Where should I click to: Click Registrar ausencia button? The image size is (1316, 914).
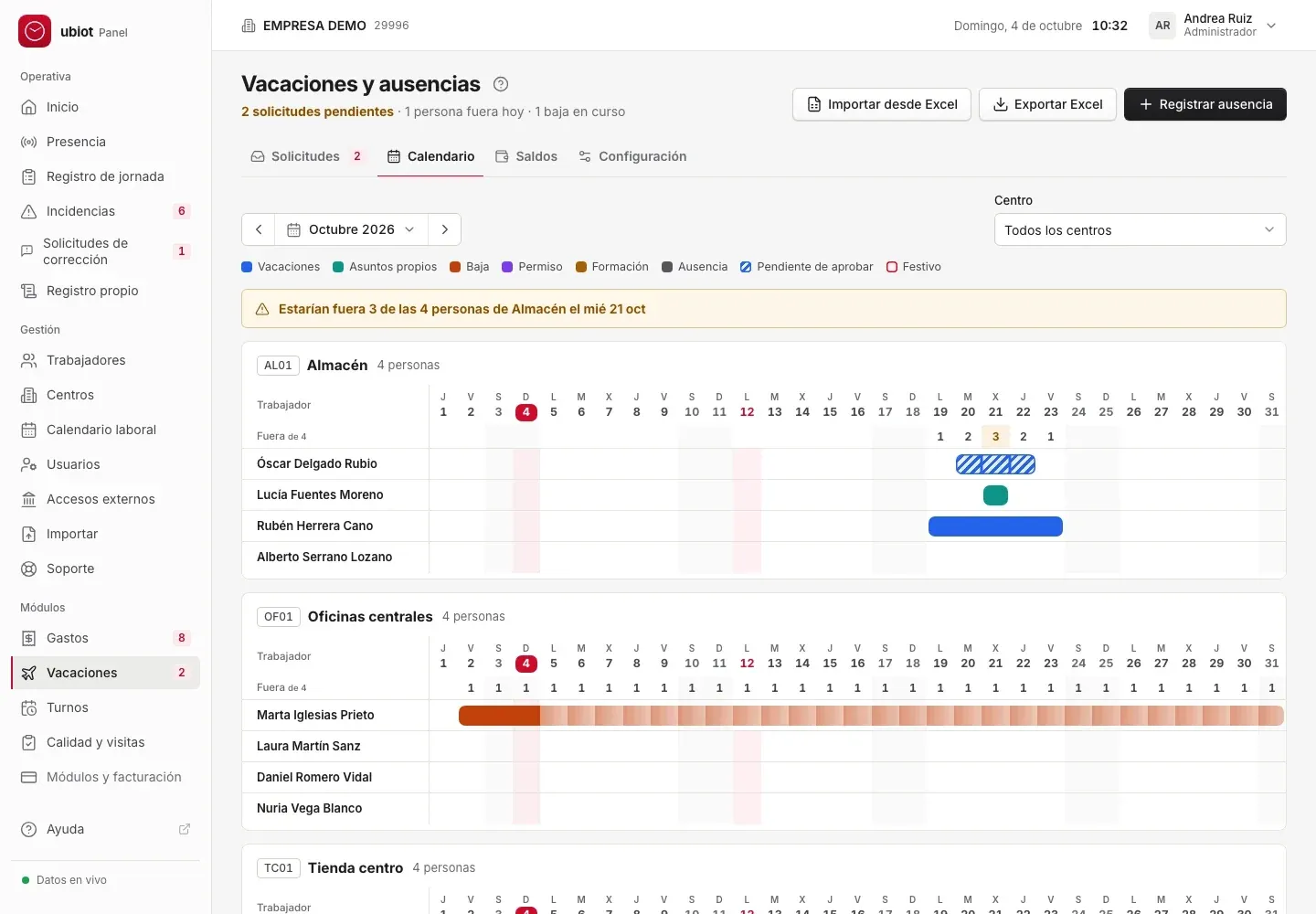coord(1205,104)
